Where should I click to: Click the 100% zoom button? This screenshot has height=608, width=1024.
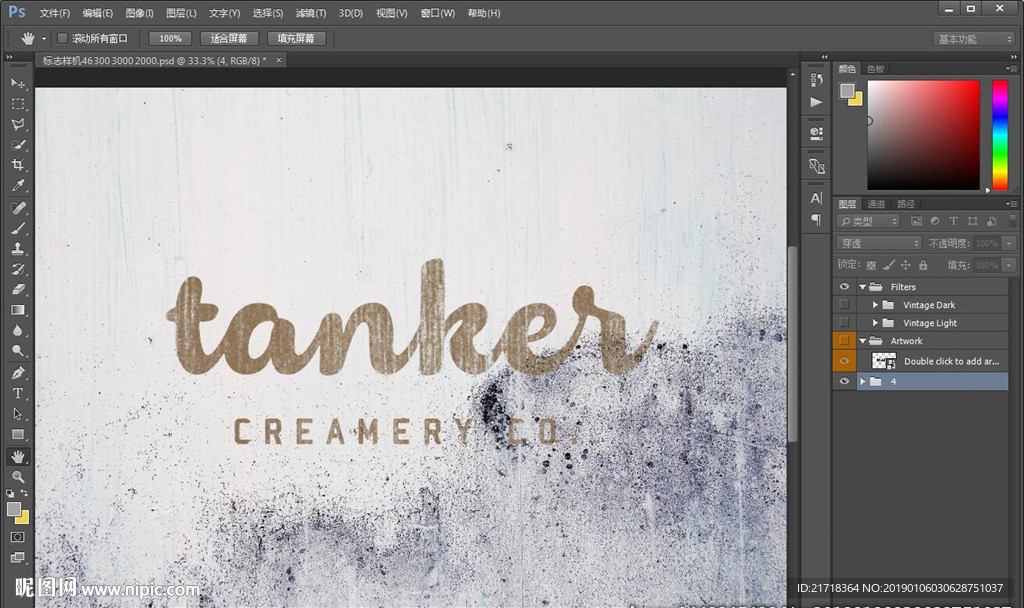point(170,39)
